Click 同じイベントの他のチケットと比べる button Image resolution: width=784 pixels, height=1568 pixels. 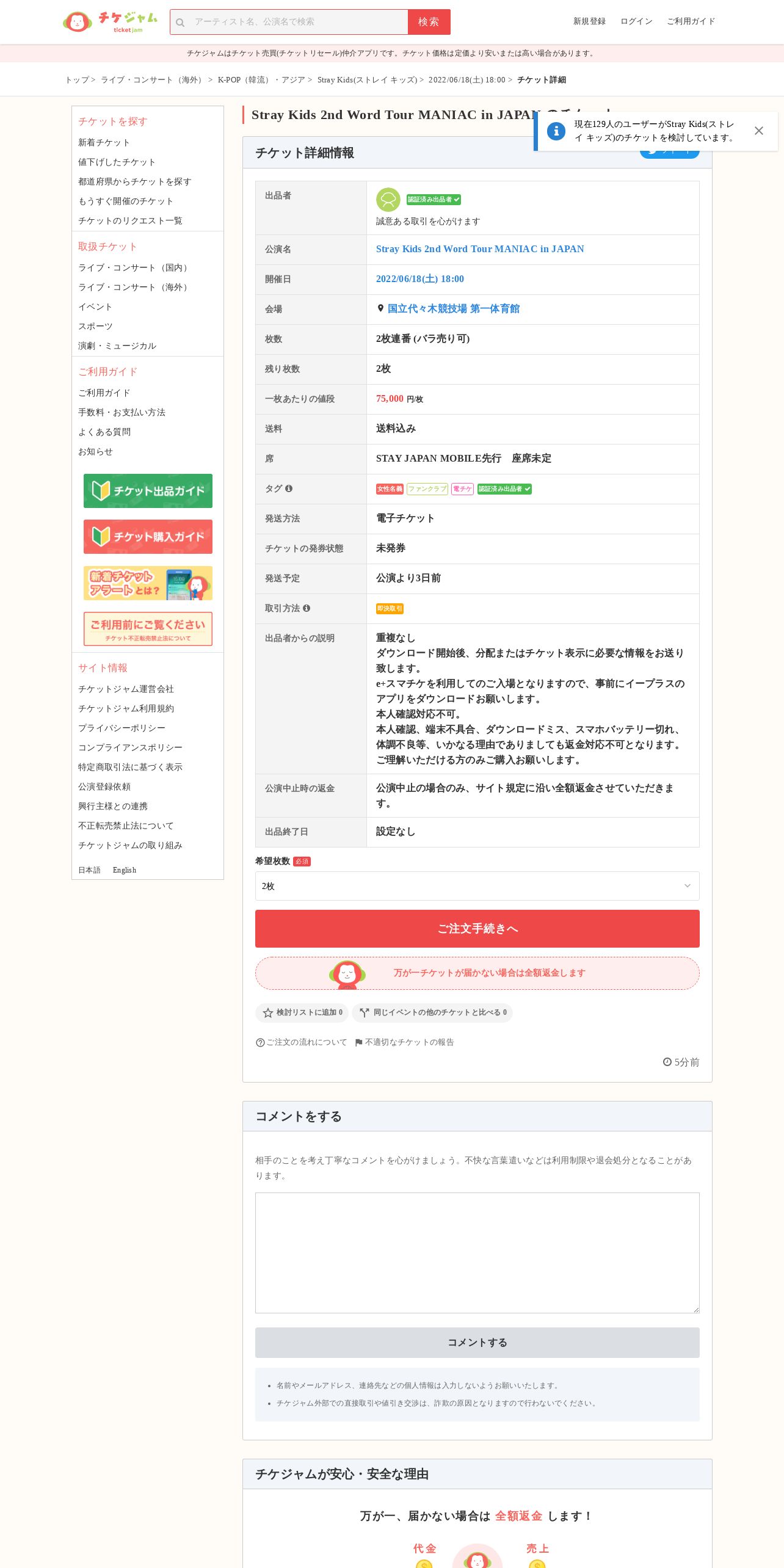[432, 1012]
